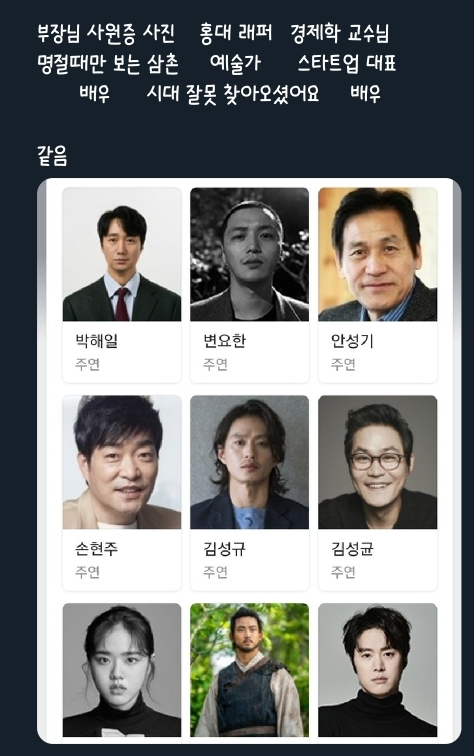Click the 손현주 name link
Screen dimensions: 474x756
tap(96, 549)
